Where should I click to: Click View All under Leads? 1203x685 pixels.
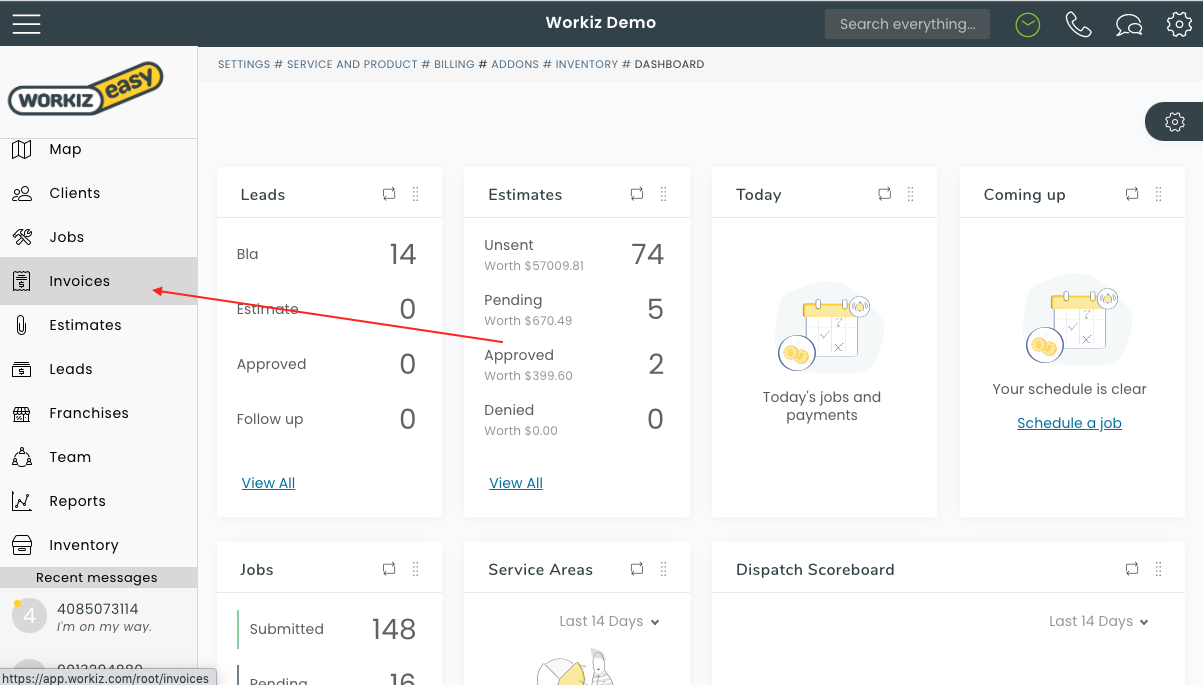[x=268, y=483]
